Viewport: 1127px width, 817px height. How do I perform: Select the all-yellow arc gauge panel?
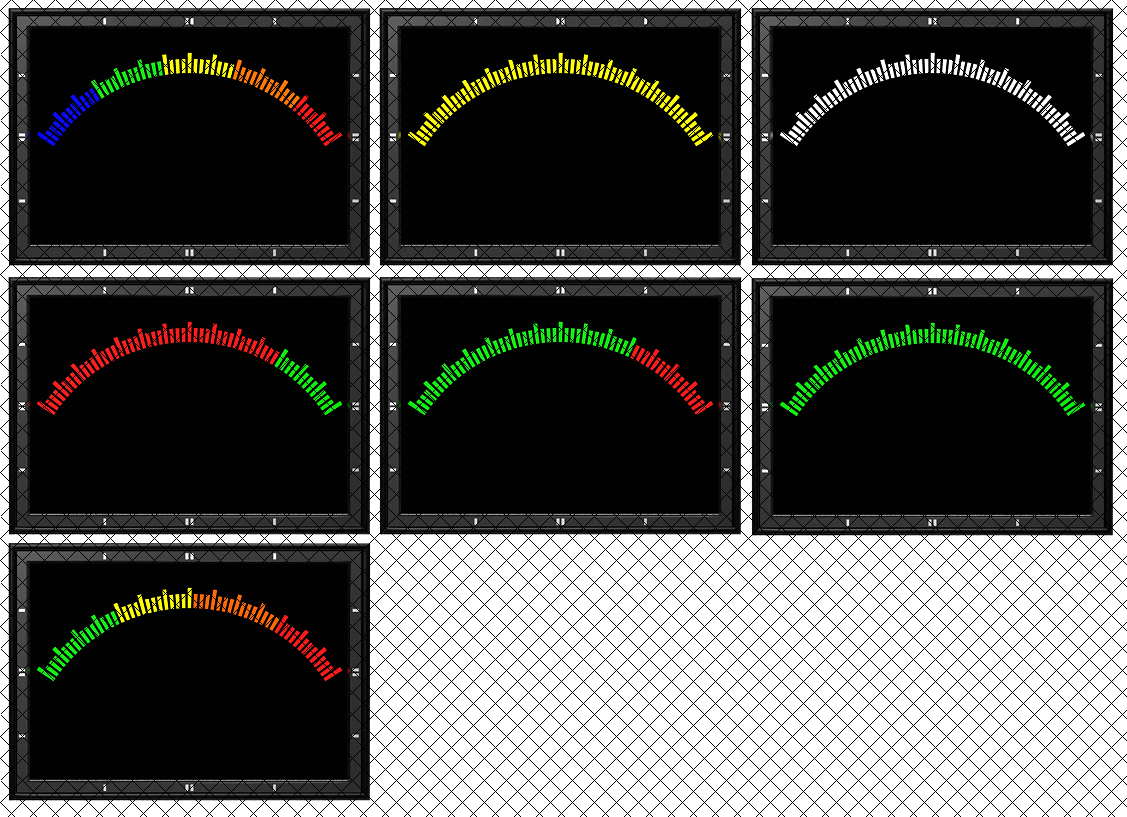[x=560, y=136]
